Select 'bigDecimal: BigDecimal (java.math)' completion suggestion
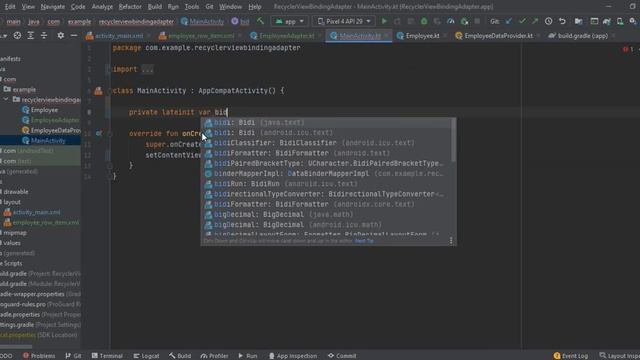 tap(327, 214)
